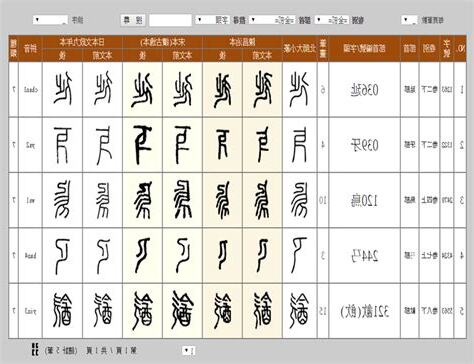The width and height of the screenshot is (474, 364).
Task: Open 宋本 後 glyph in 036疋 row
Action: pyautogui.click(x=142, y=89)
